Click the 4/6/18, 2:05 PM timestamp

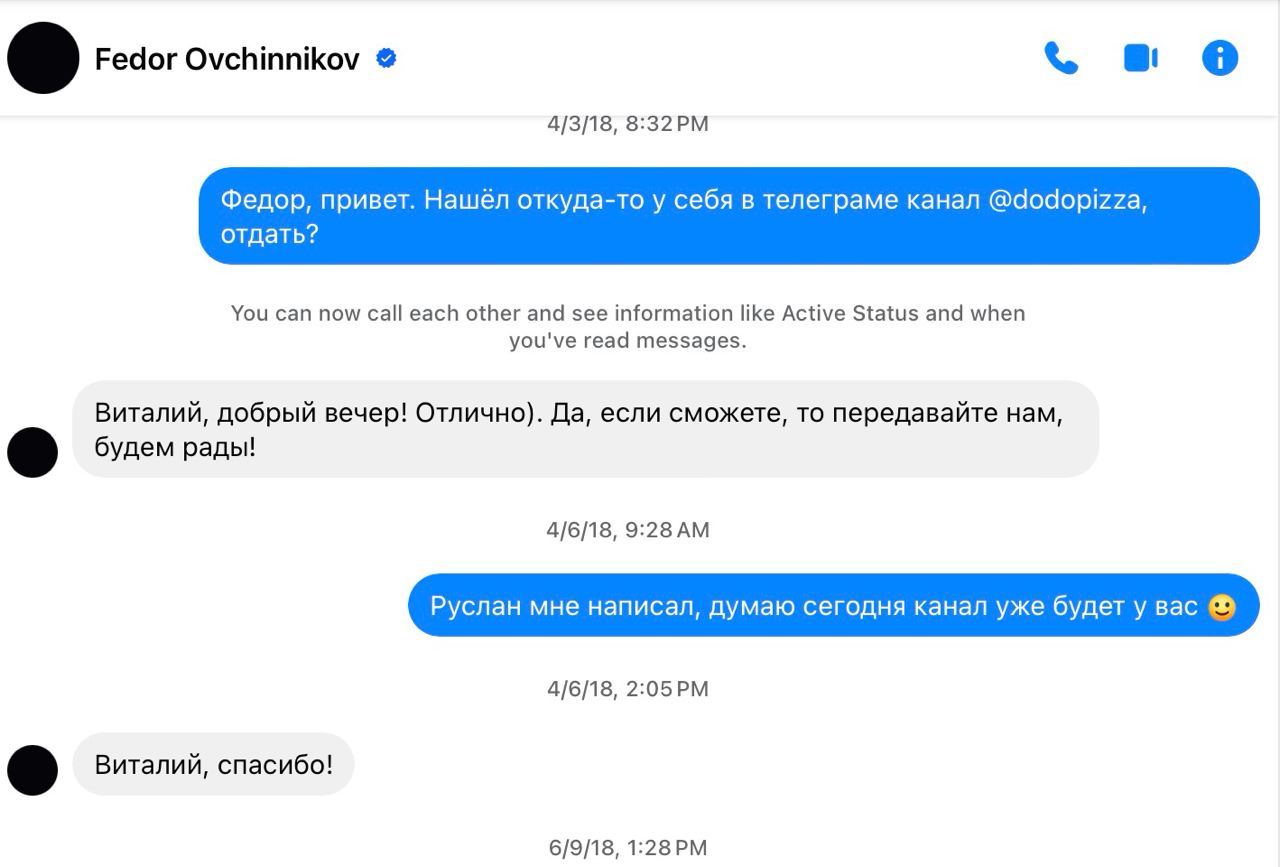[x=628, y=689]
